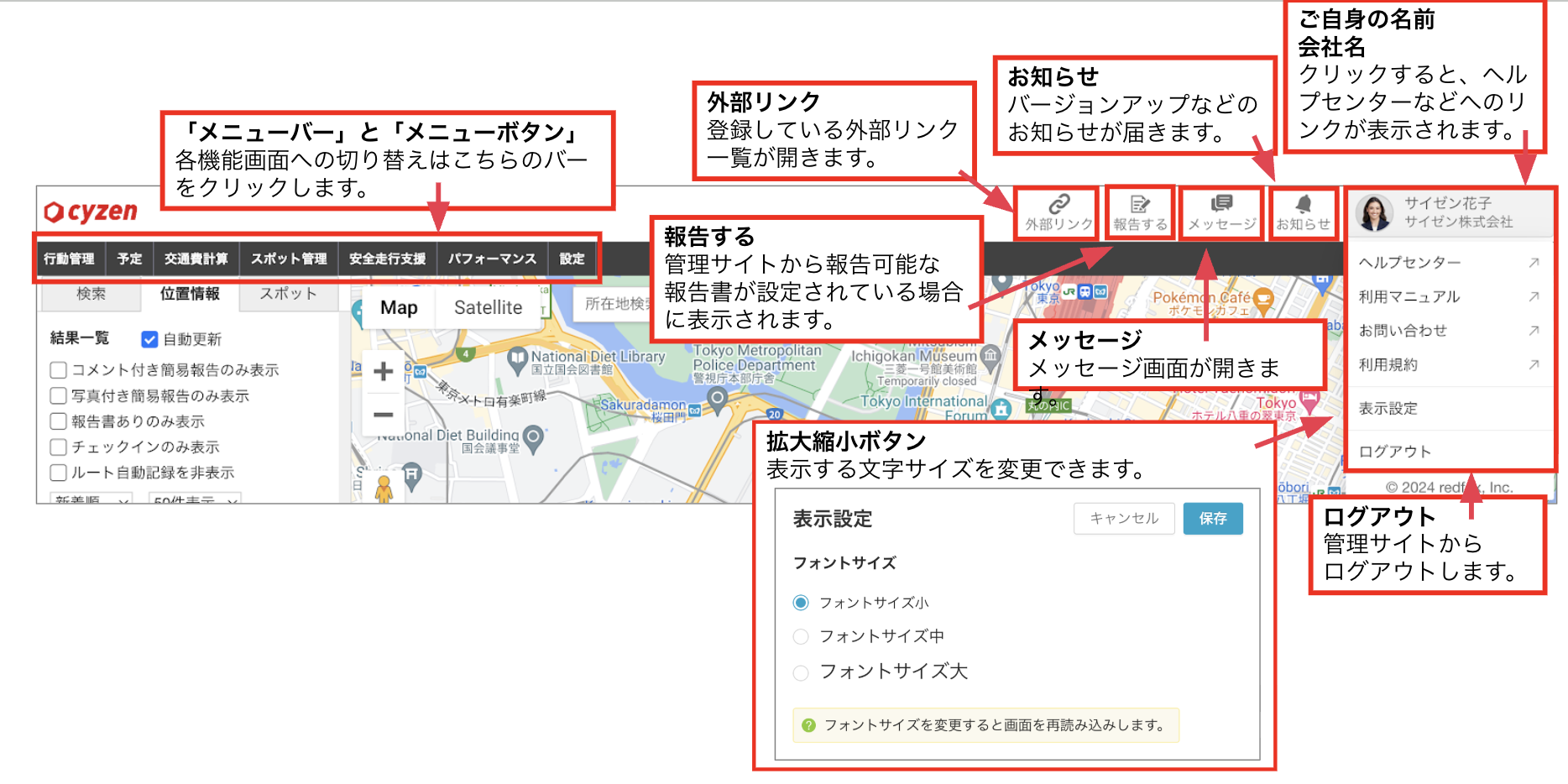Open 利用規約 link in user menu
1568x784 pixels.
(x=1388, y=365)
